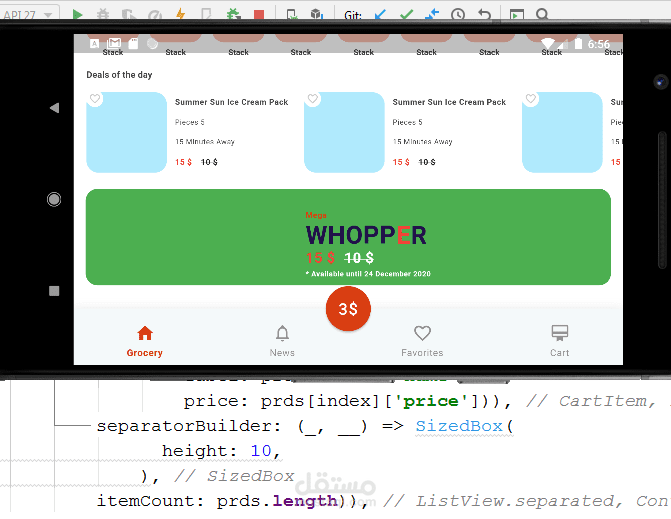Select the Grocery tab
Image resolution: width=671 pixels, height=519 pixels.
tap(145, 341)
